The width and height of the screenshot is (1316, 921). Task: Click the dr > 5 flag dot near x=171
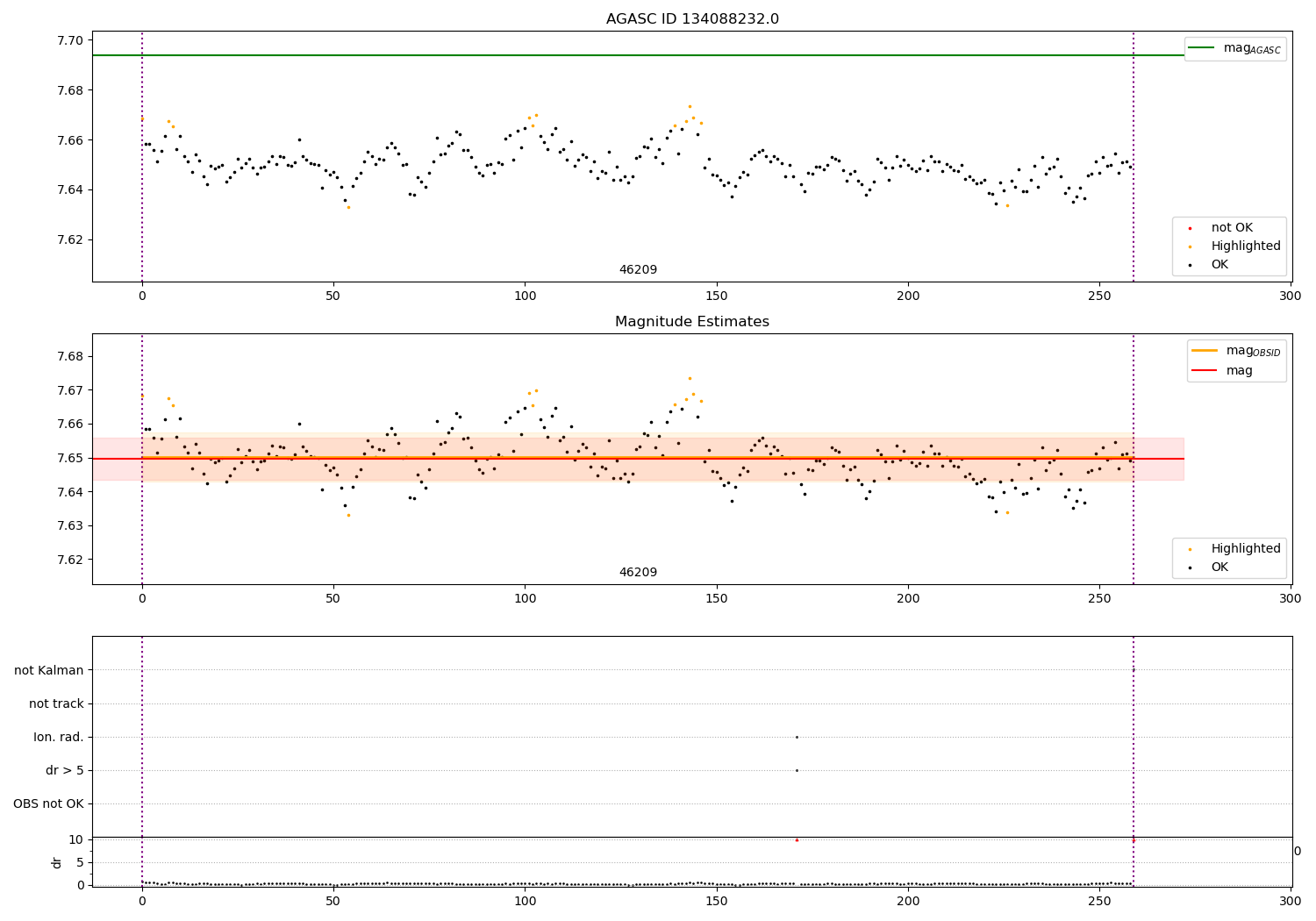[797, 770]
